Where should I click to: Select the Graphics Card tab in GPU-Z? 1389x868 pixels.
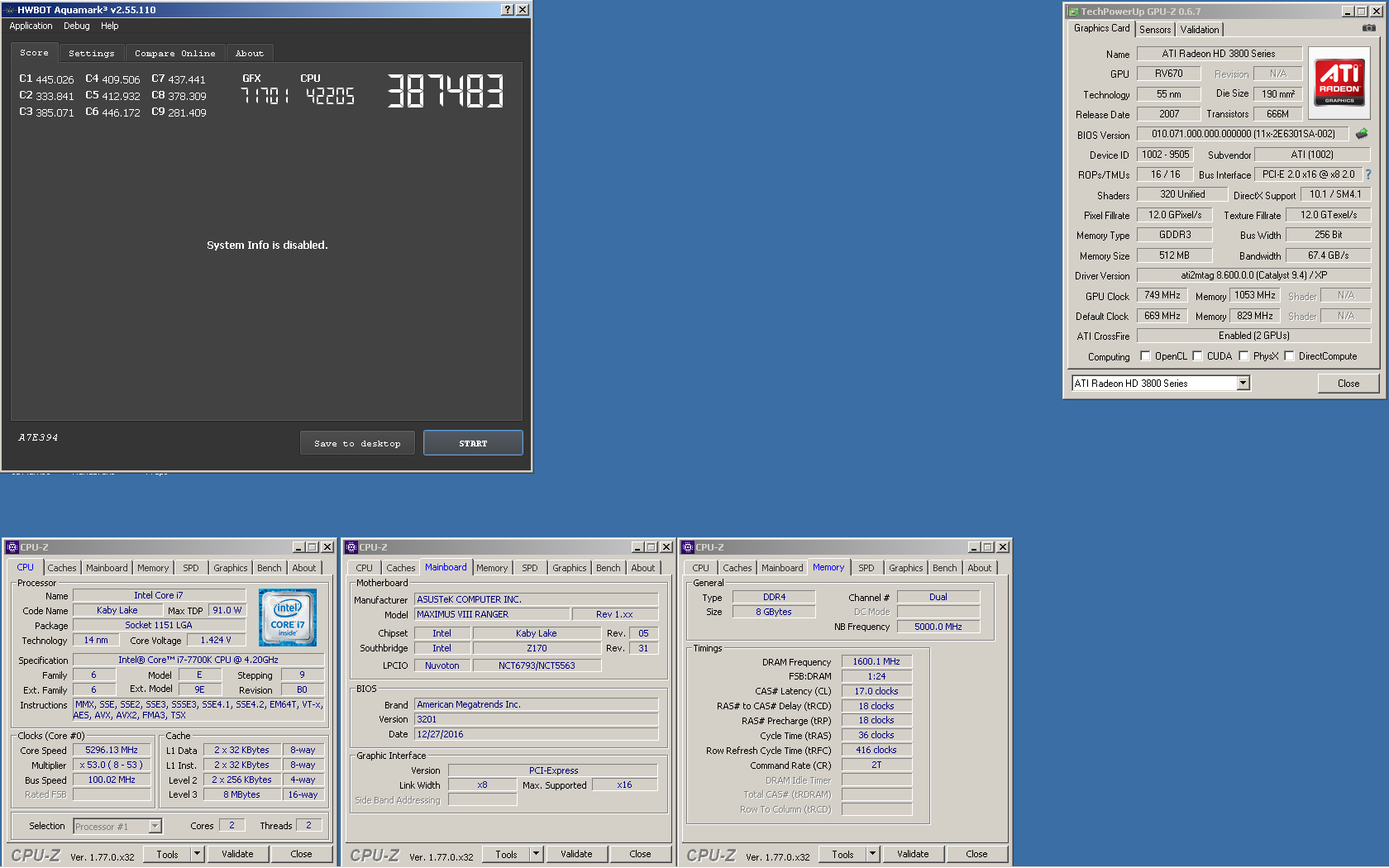point(1101,28)
